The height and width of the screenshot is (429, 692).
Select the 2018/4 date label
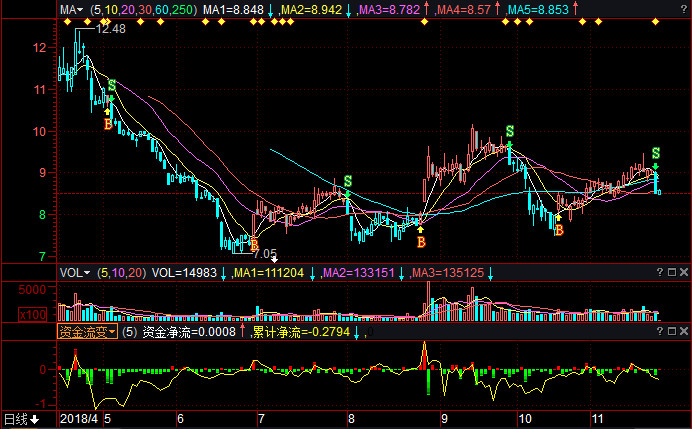(x=79, y=419)
